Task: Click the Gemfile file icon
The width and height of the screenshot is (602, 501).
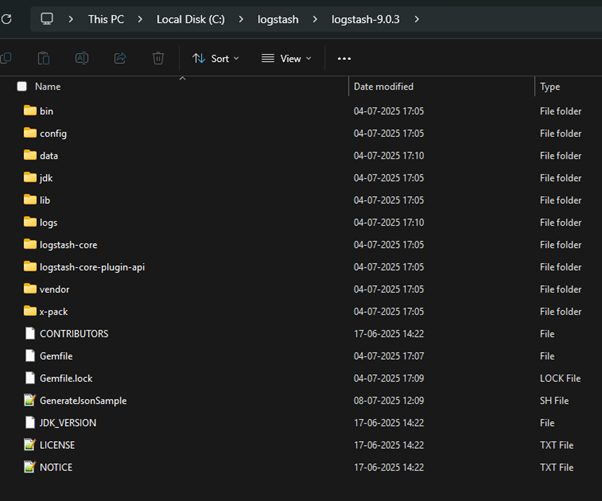Action: (30, 355)
